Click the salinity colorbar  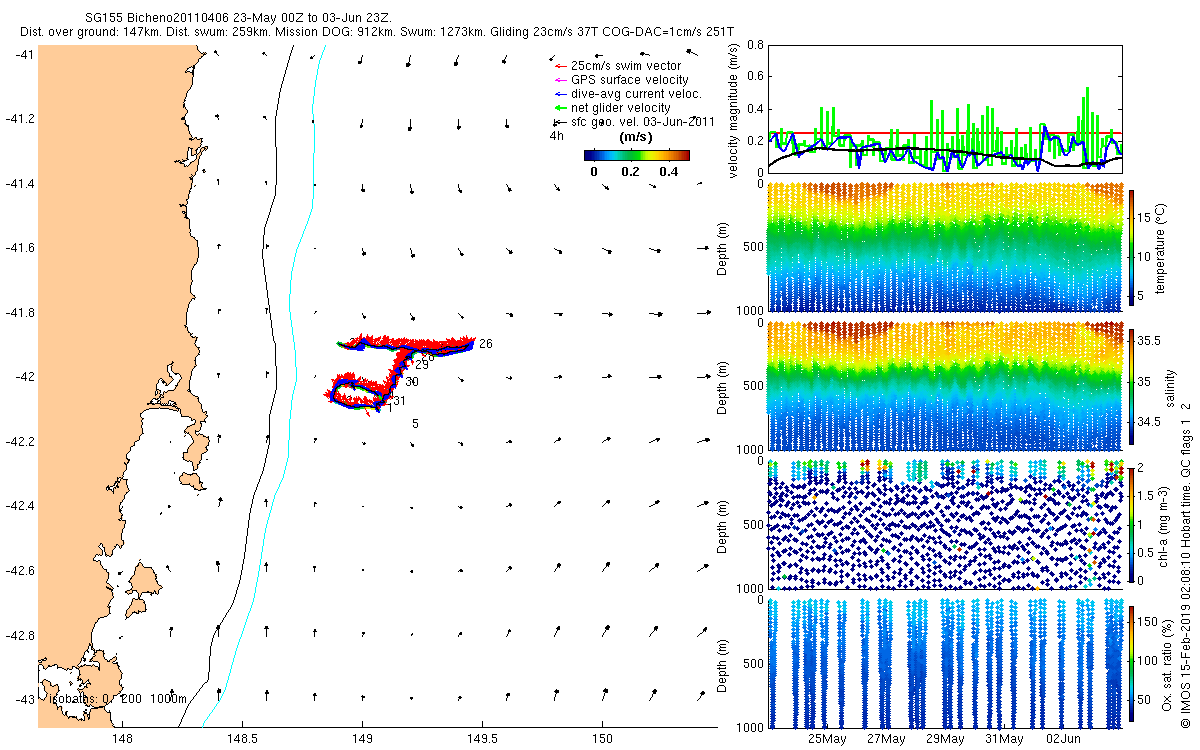tap(1132, 387)
